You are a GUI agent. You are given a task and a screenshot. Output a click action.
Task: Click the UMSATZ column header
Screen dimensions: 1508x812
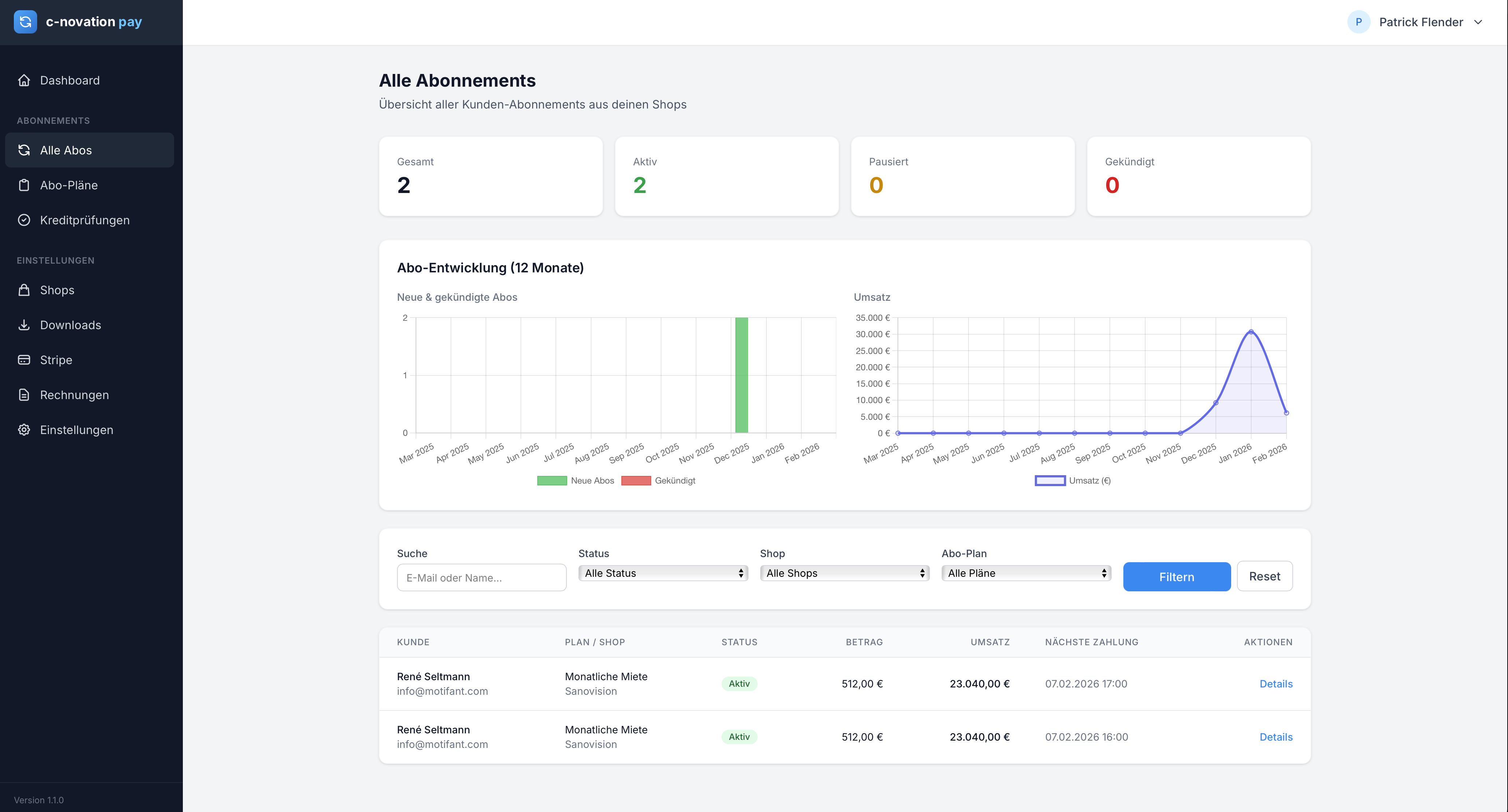[x=990, y=642]
